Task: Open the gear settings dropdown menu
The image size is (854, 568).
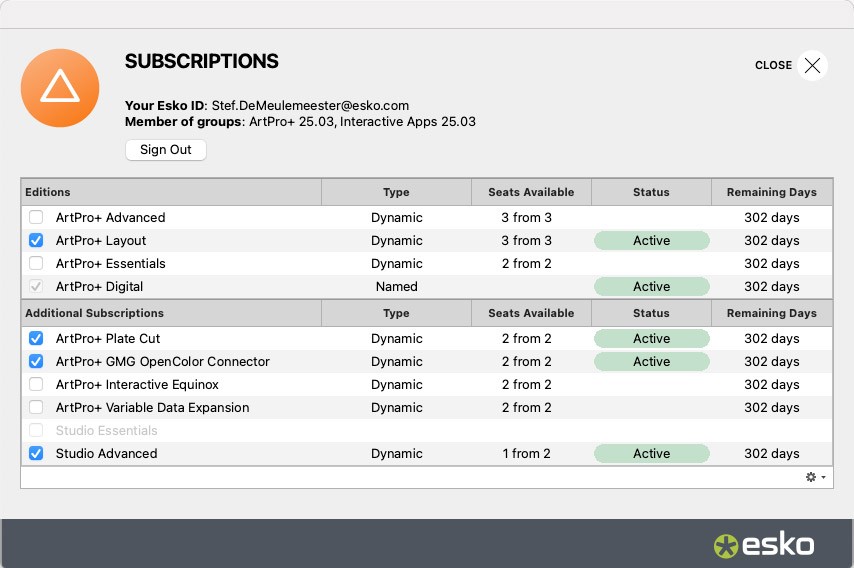Action: (815, 477)
